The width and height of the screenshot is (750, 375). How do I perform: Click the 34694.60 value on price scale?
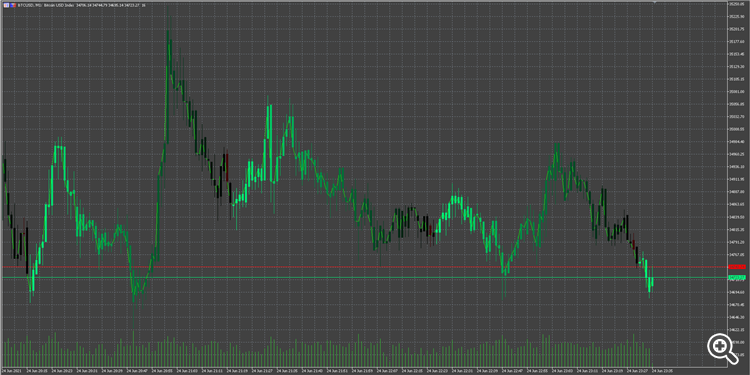(737, 292)
